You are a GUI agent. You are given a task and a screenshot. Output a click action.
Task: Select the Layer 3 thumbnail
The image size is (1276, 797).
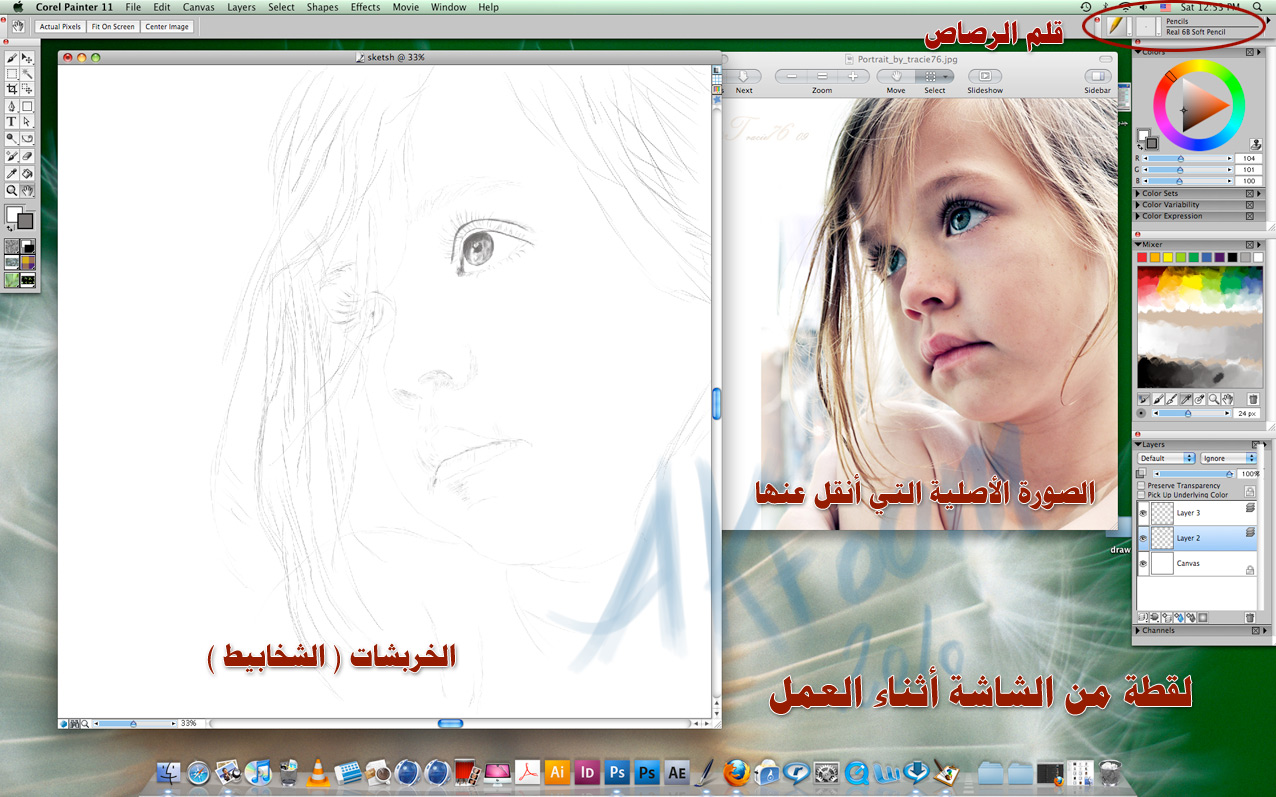point(1162,513)
